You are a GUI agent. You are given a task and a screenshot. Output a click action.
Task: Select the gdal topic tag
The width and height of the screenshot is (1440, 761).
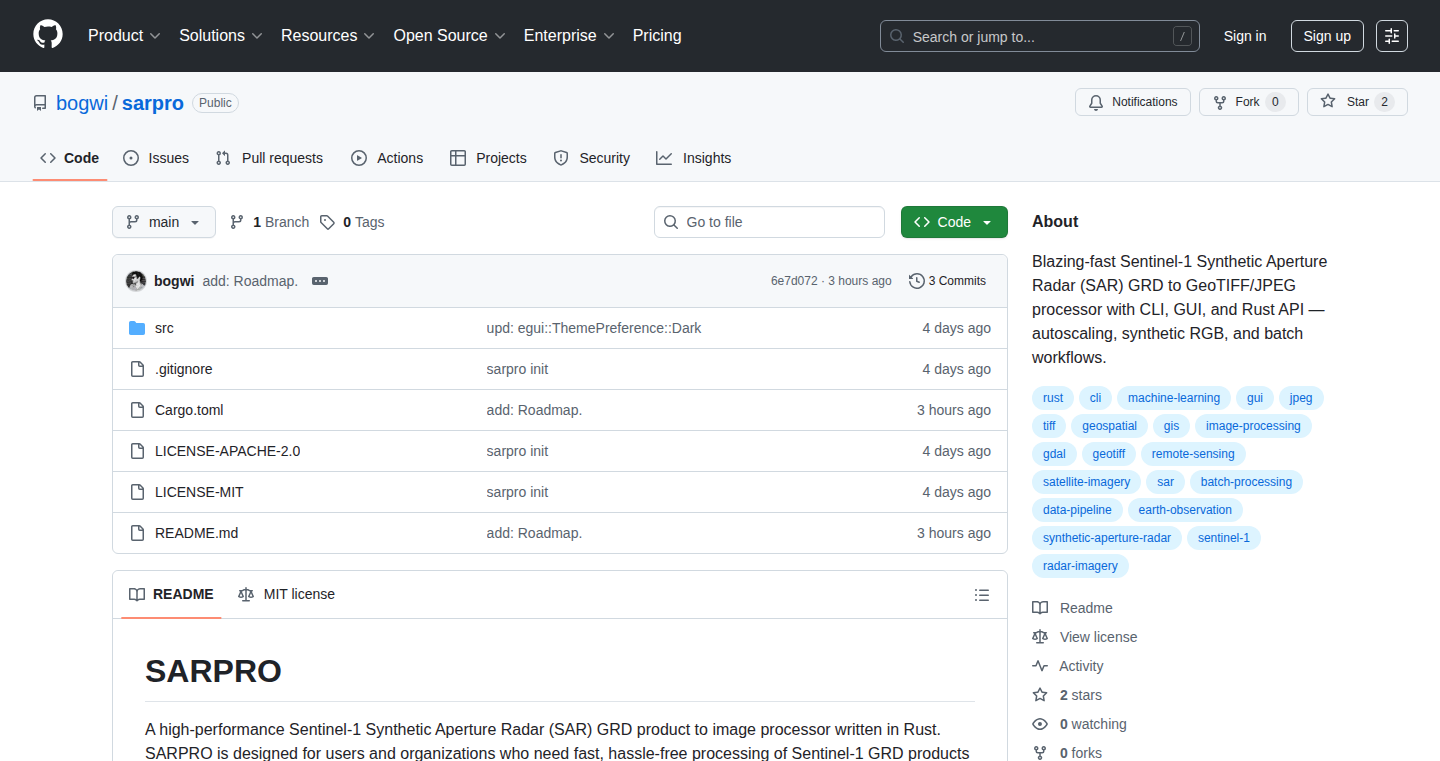click(1054, 454)
